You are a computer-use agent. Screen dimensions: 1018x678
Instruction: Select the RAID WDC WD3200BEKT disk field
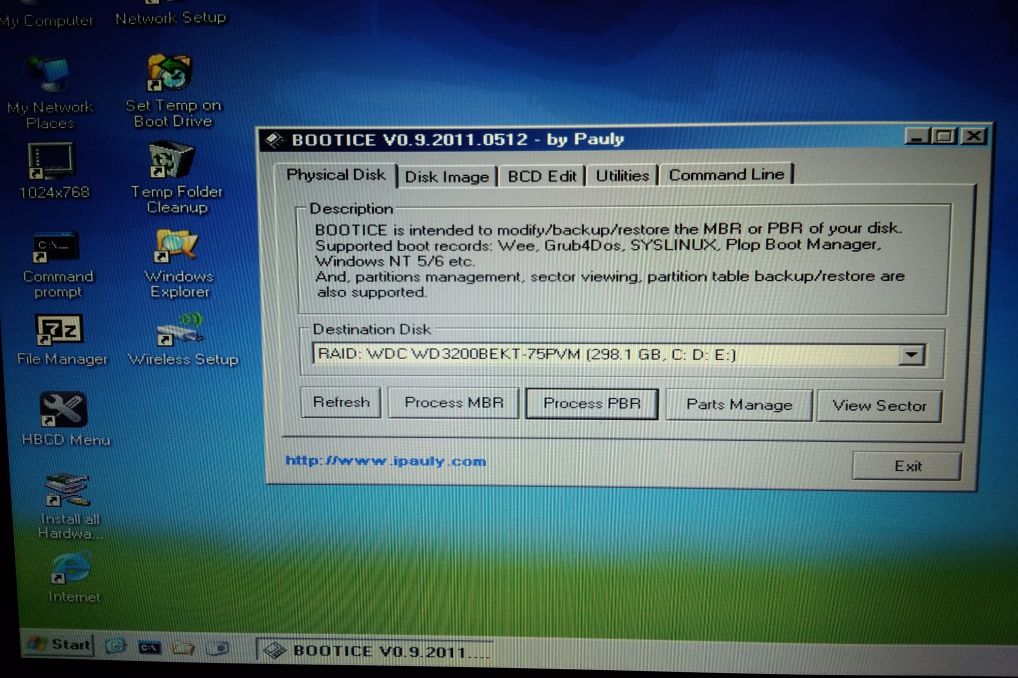[x=619, y=354]
